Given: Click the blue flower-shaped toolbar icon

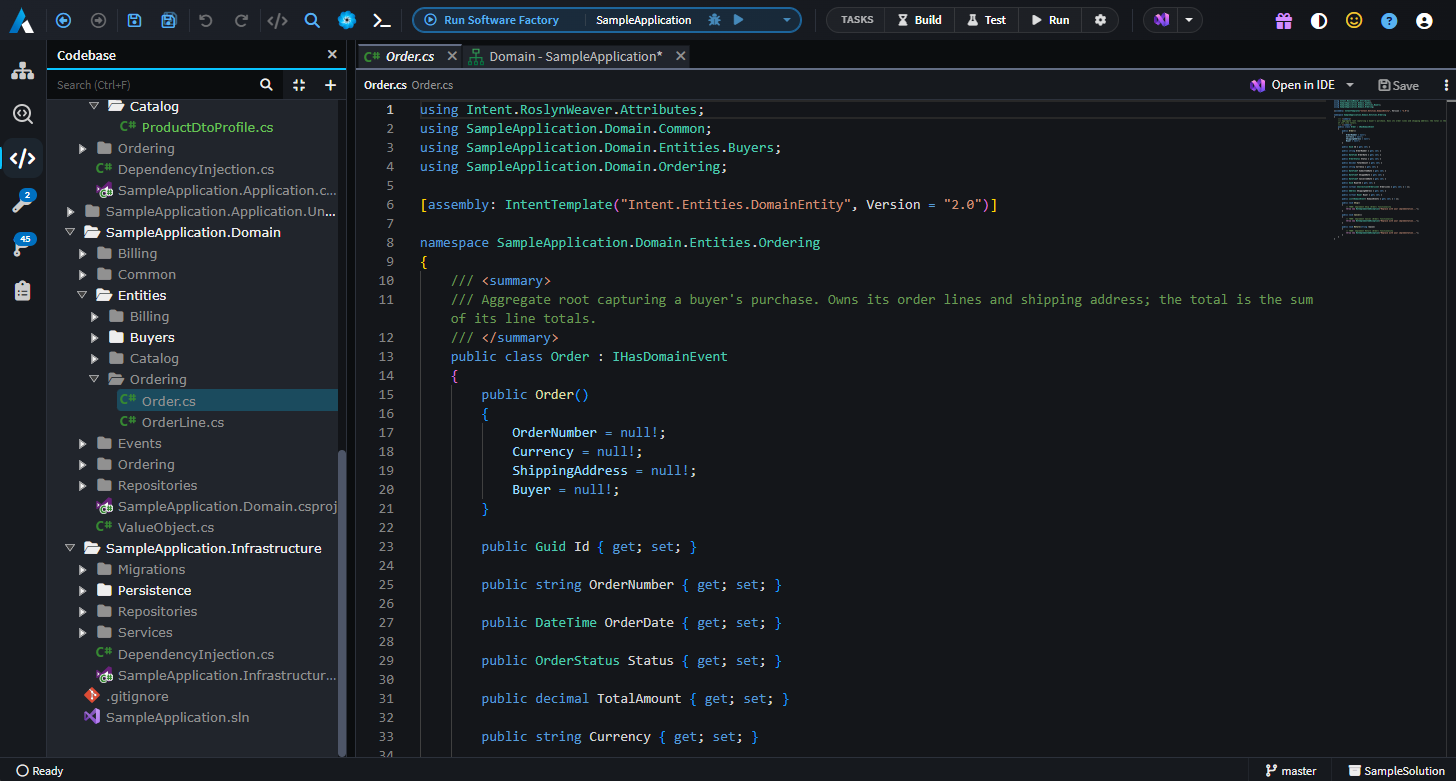Looking at the screenshot, I should [x=346, y=20].
